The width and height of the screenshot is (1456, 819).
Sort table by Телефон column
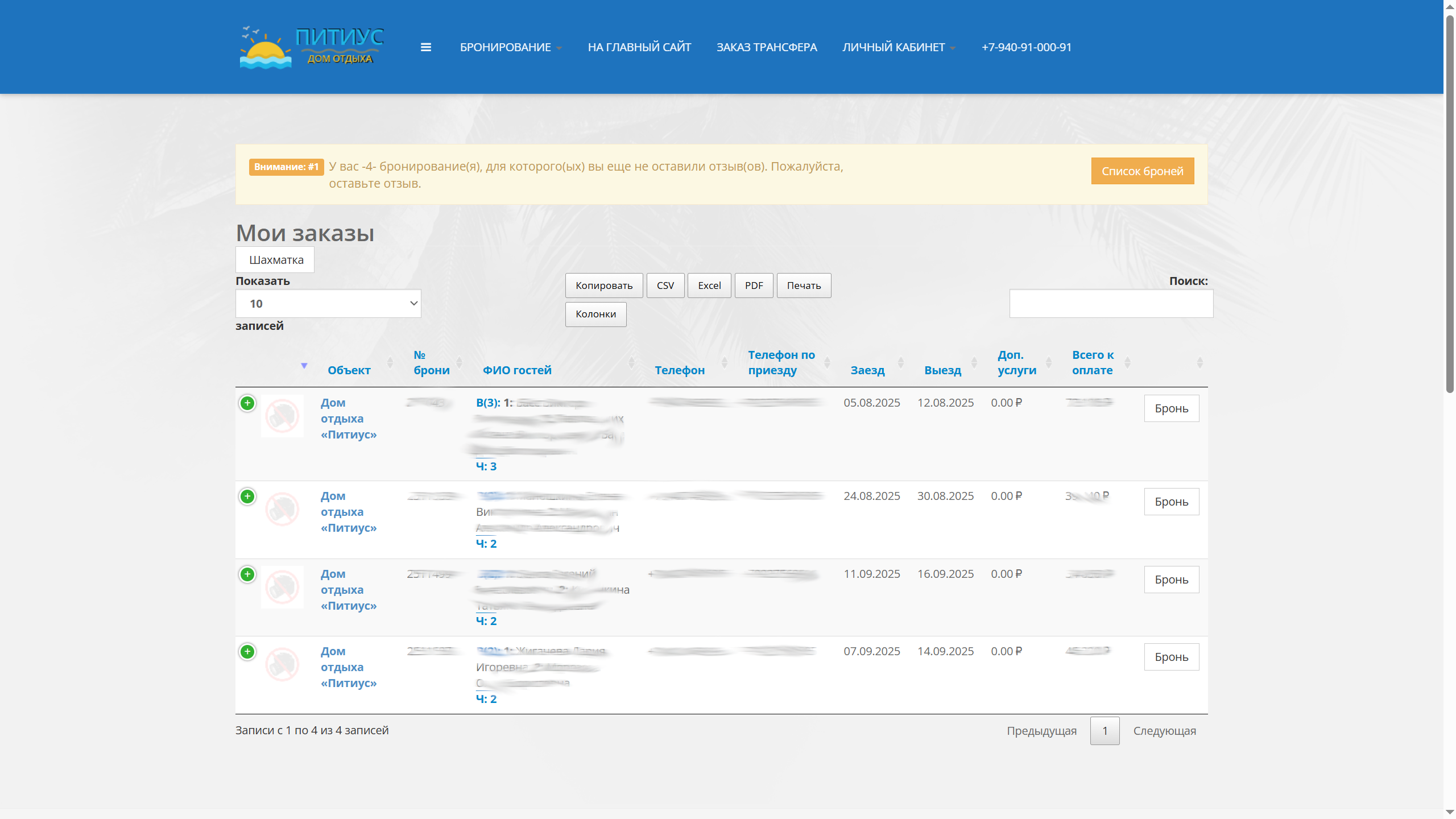(680, 370)
